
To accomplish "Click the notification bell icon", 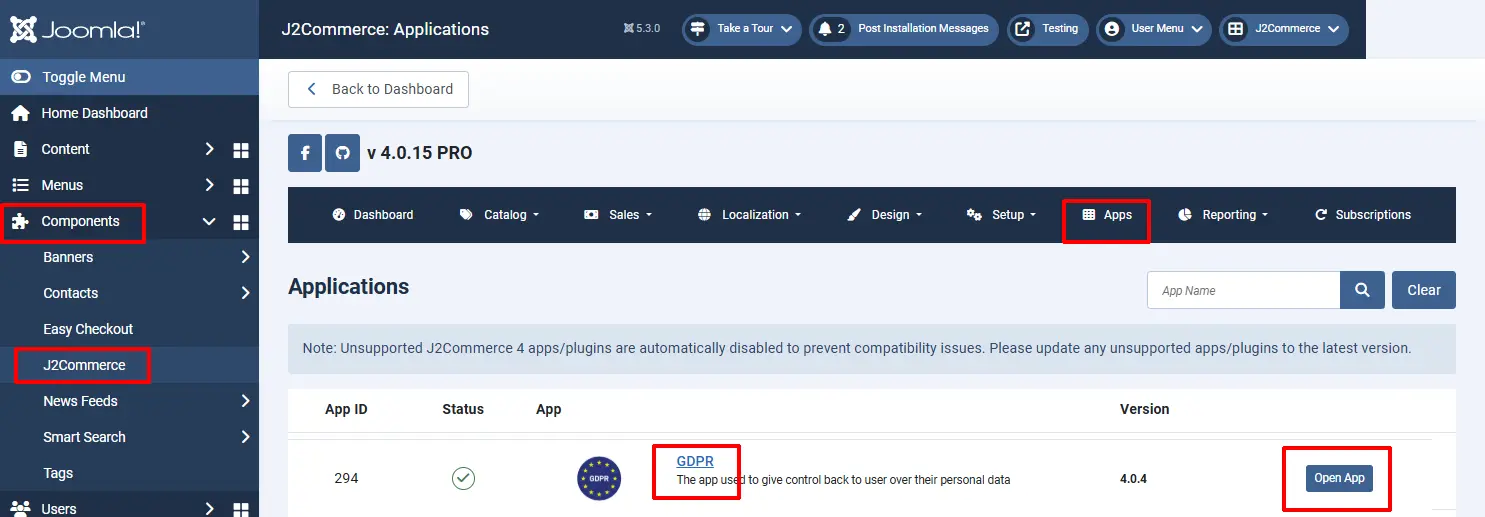I will click(825, 29).
